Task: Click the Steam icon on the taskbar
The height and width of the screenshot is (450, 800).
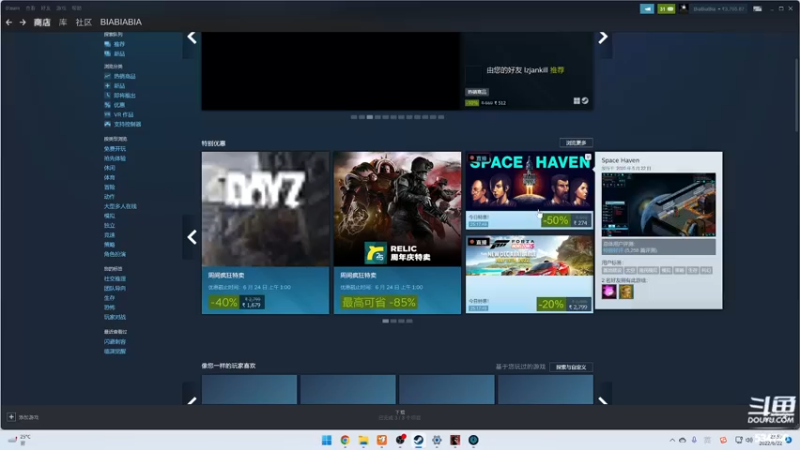Action: [x=418, y=440]
